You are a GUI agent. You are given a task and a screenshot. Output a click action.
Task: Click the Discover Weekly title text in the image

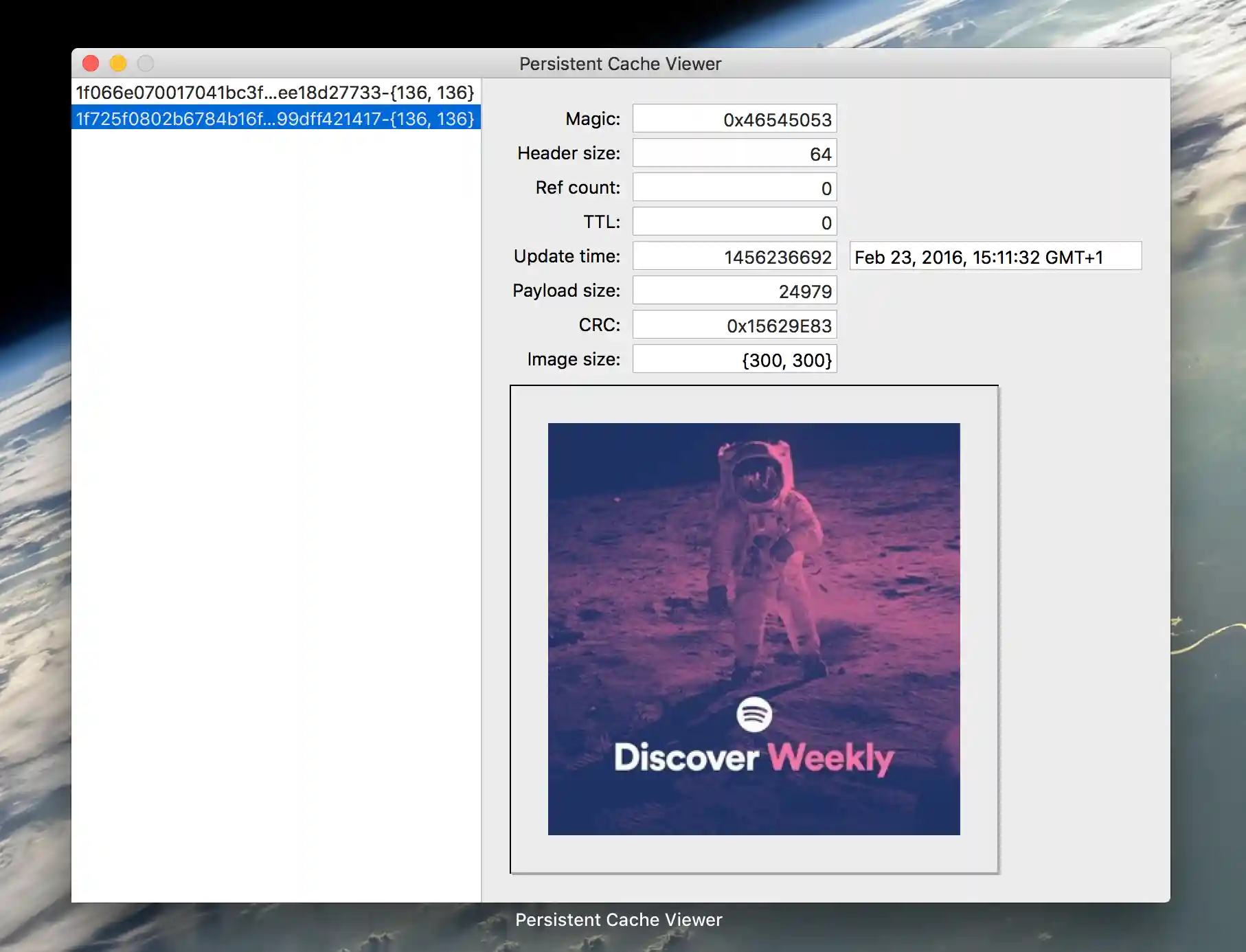click(754, 758)
